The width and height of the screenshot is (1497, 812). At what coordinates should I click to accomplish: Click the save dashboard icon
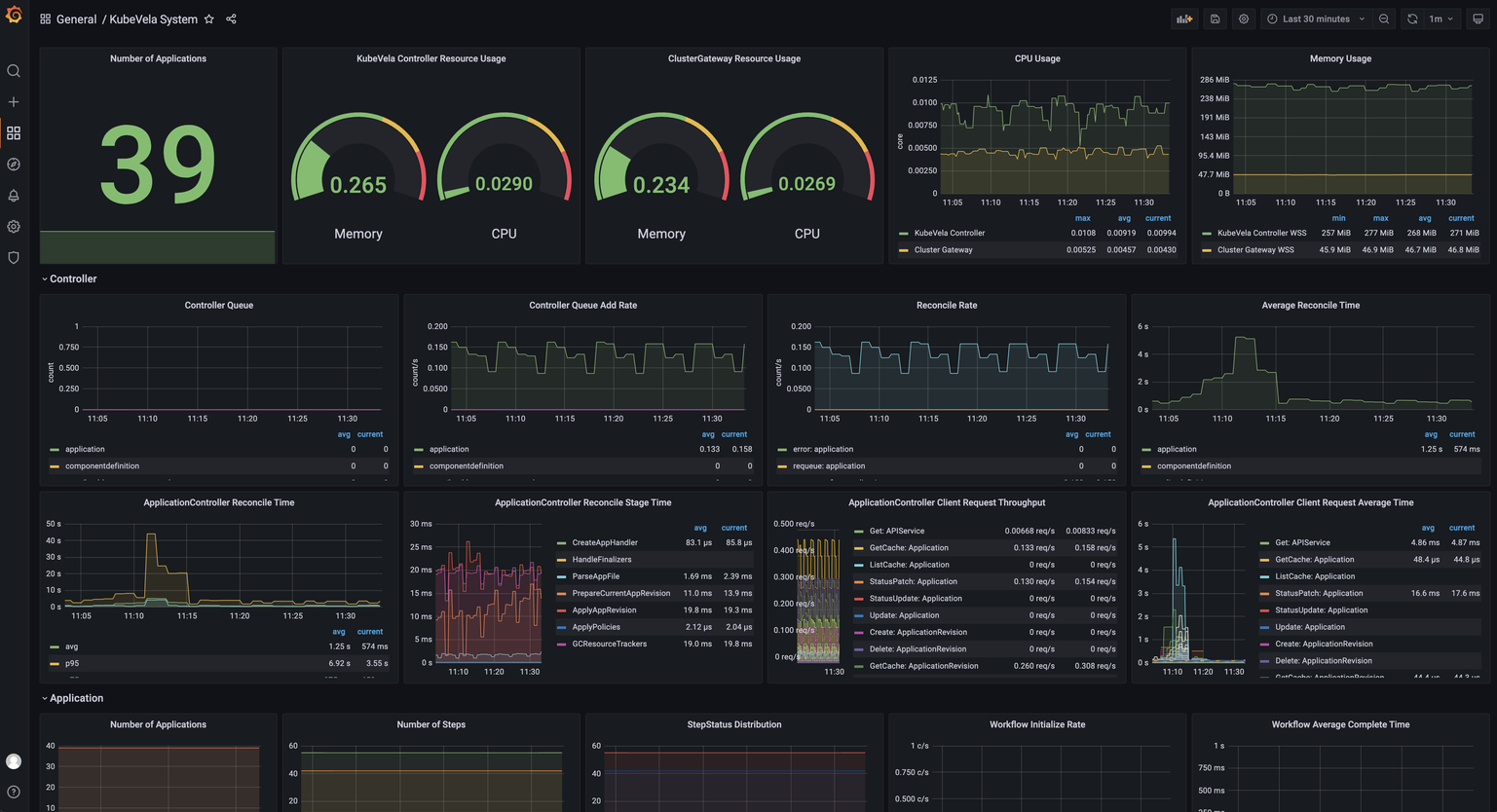coord(1215,19)
